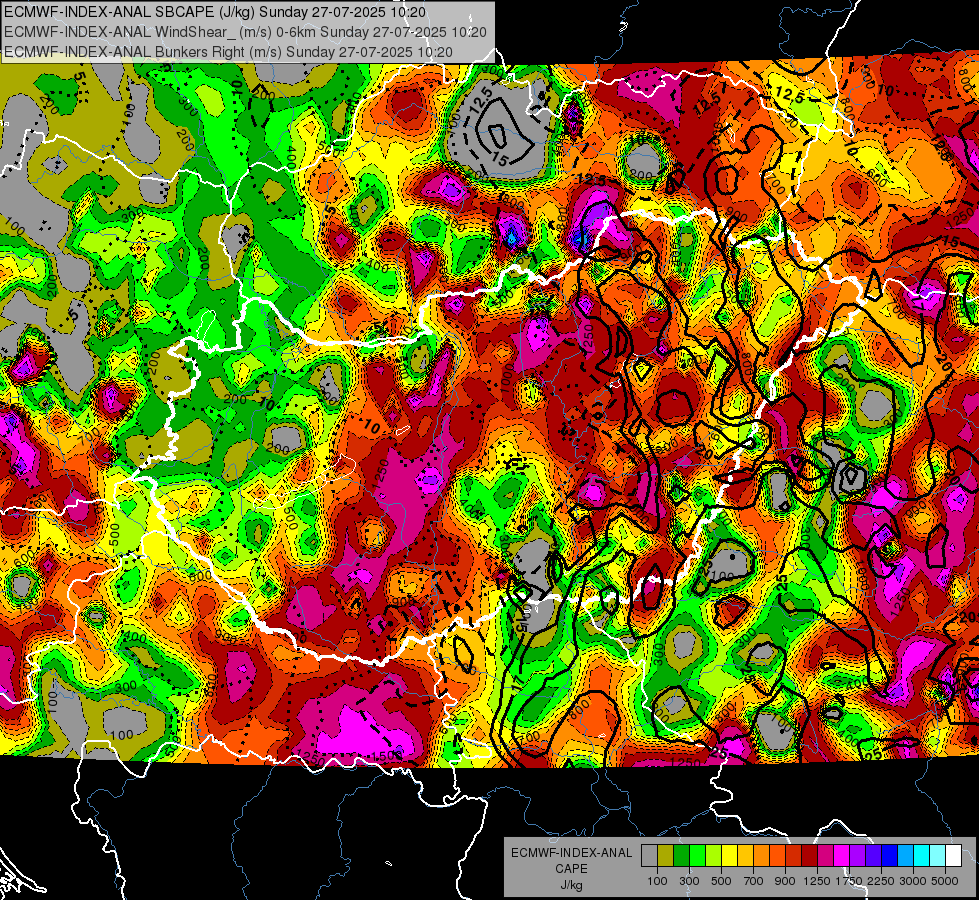Click the 700 tick label in the legend
The image size is (979, 900).
(754, 881)
